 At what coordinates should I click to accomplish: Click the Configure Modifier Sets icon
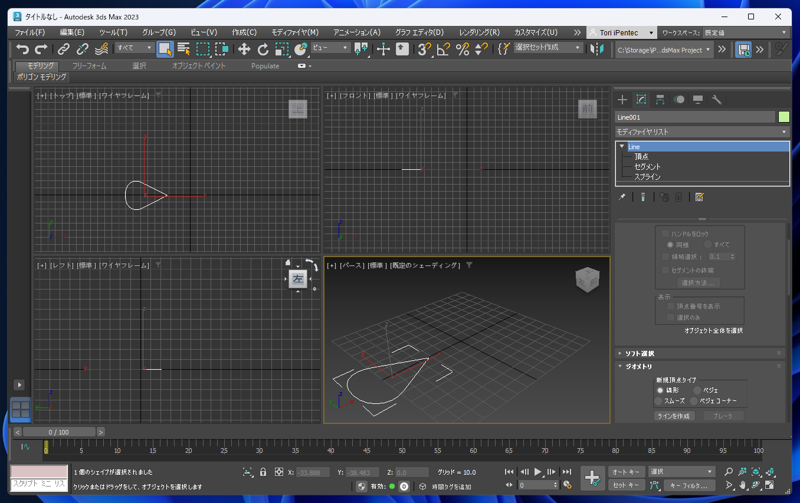(699, 197)
